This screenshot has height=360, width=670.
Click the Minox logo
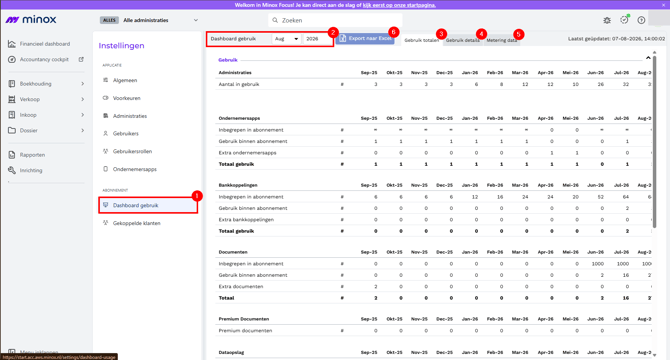point(31,20)
